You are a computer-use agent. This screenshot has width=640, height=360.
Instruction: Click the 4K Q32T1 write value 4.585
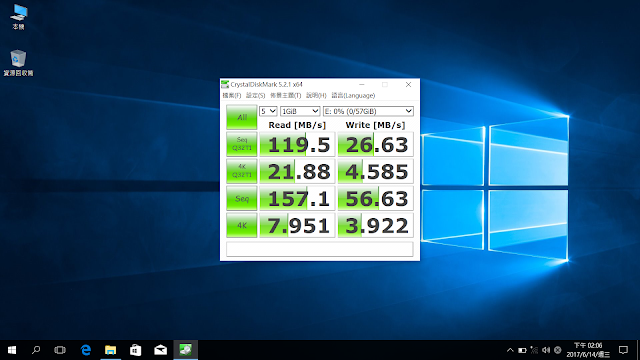[376, 171]
